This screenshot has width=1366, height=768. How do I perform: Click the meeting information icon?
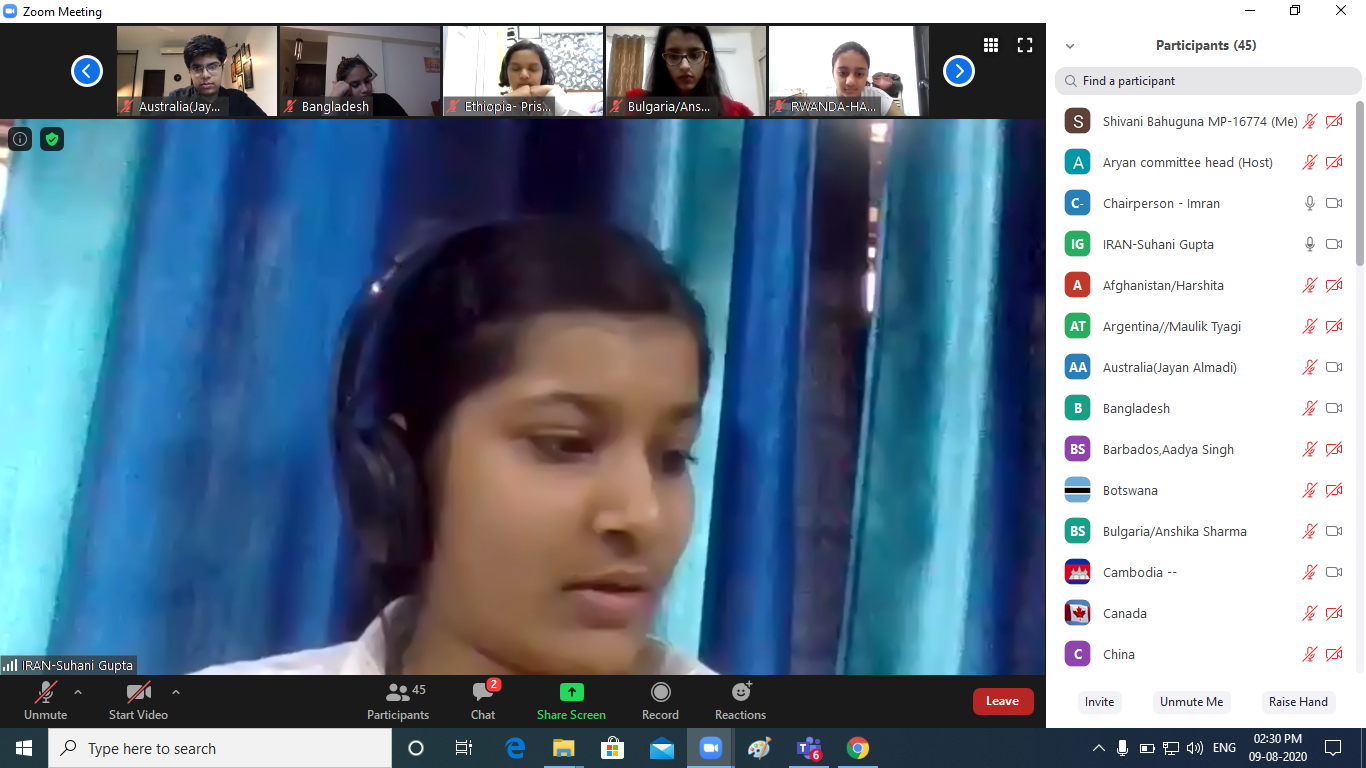pos(20,139)
